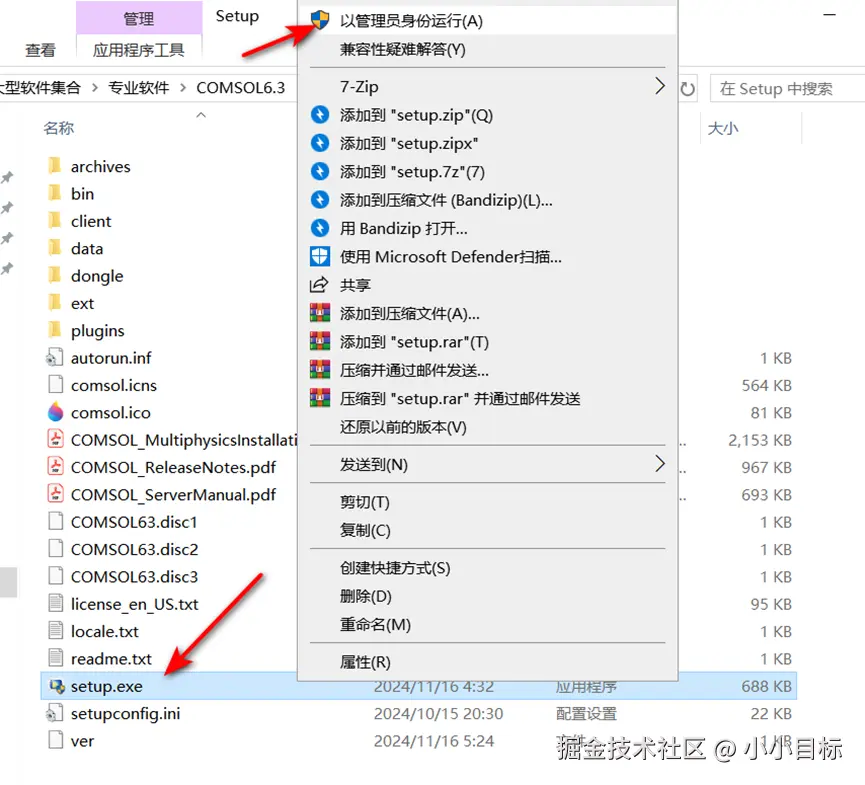Click the WinRAR icon beside Add to setup.rar

(320, 341)
